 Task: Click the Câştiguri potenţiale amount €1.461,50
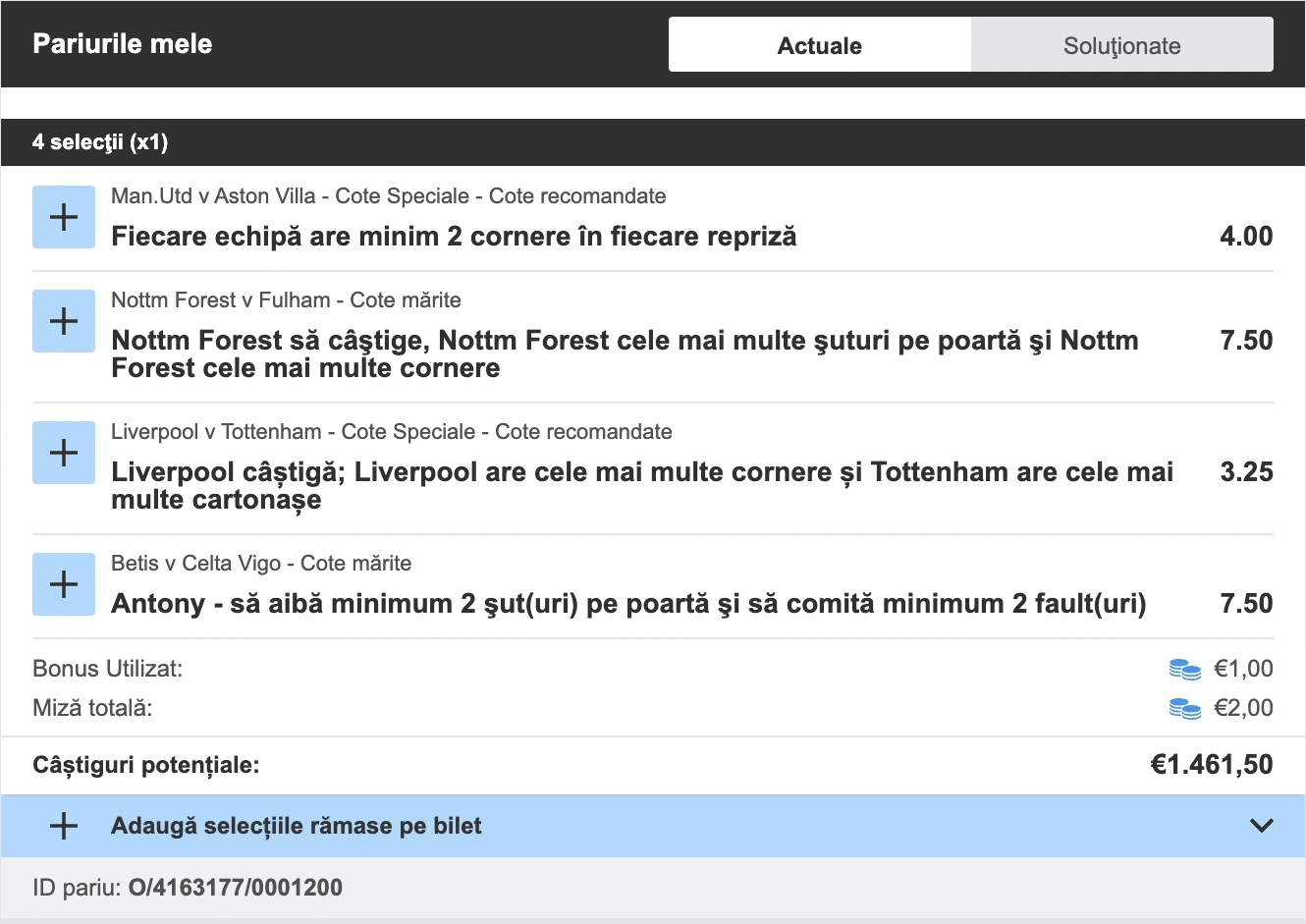(x=1212, y=764)
